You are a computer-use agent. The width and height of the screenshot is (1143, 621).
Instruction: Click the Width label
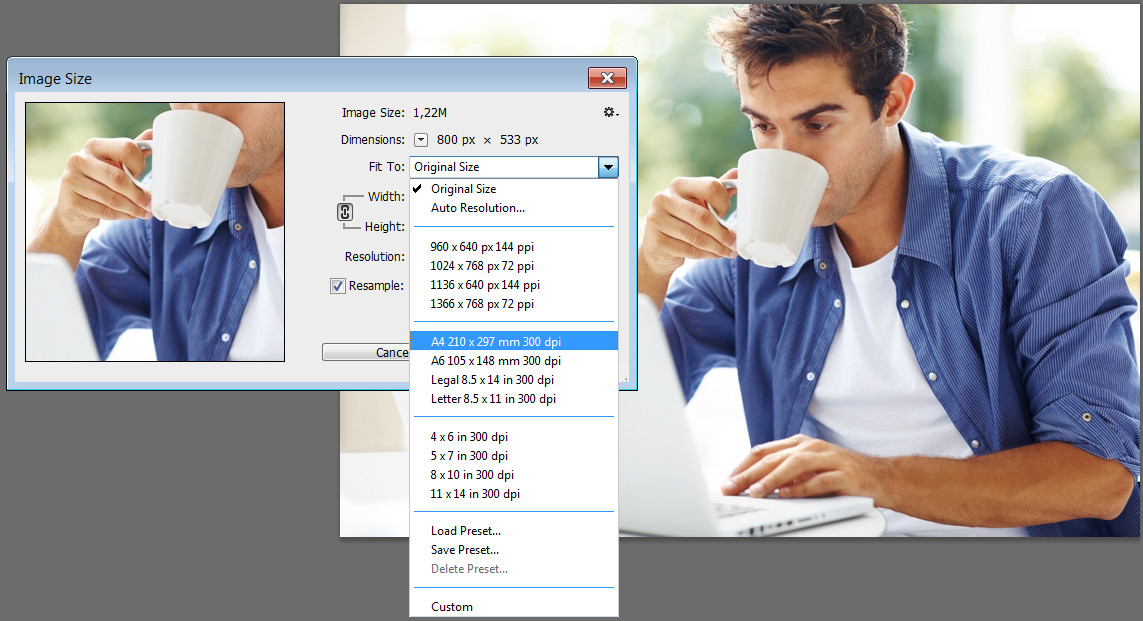(386, 197)
